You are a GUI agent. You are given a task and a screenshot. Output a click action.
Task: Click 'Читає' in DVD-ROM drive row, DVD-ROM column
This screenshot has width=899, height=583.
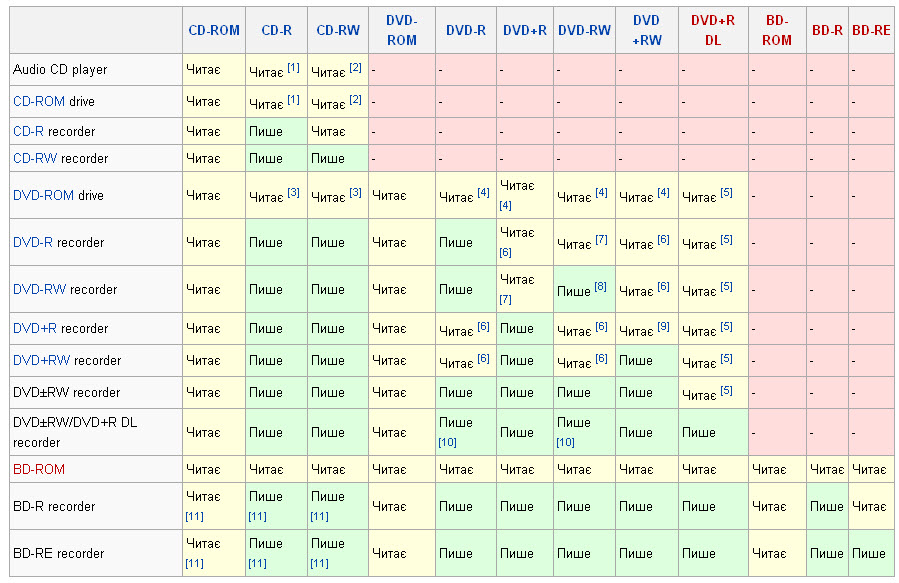pyautogui.click(x=389, y=195)
